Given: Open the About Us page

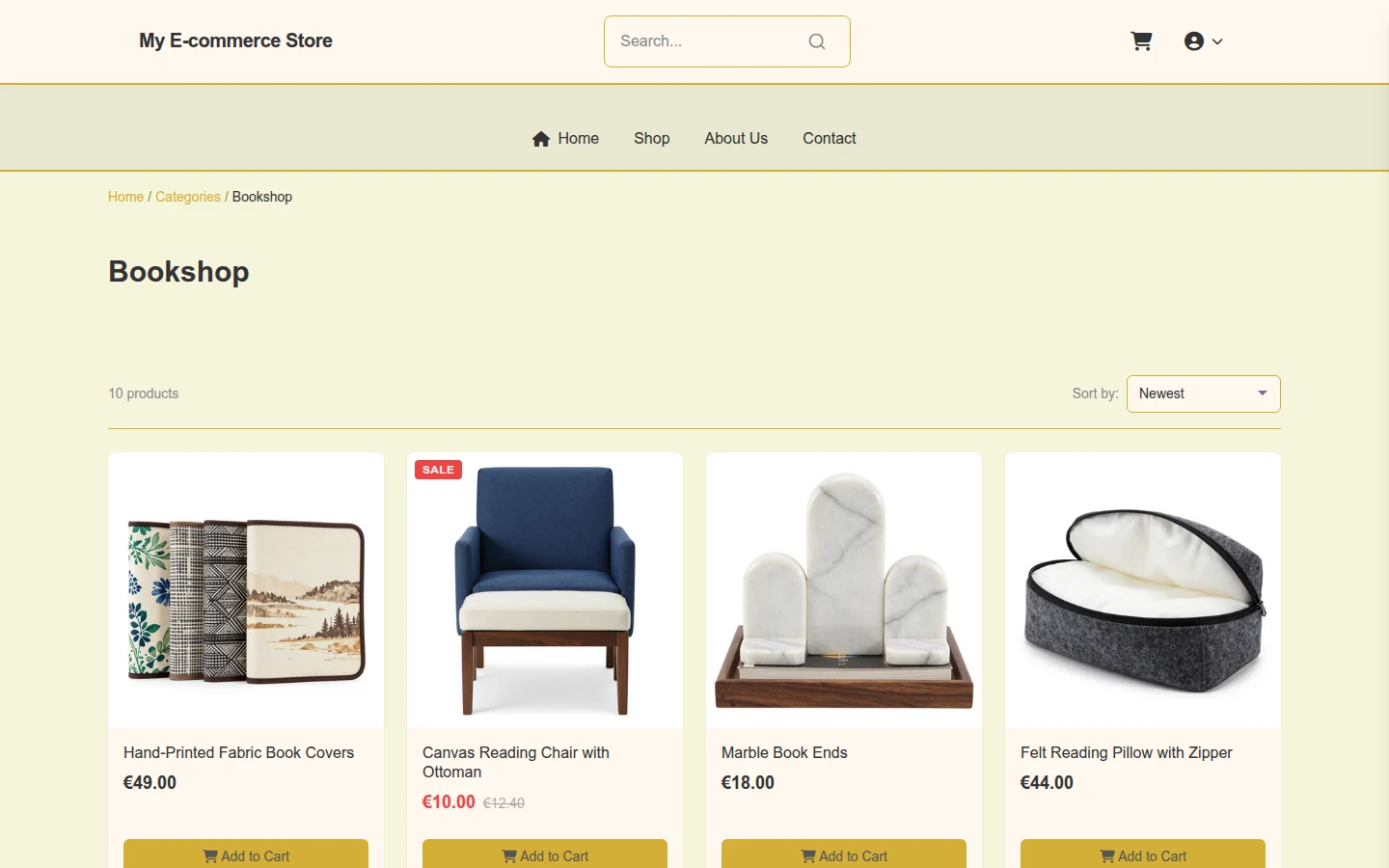Looking at the screenshot, I should click(736, 139).
